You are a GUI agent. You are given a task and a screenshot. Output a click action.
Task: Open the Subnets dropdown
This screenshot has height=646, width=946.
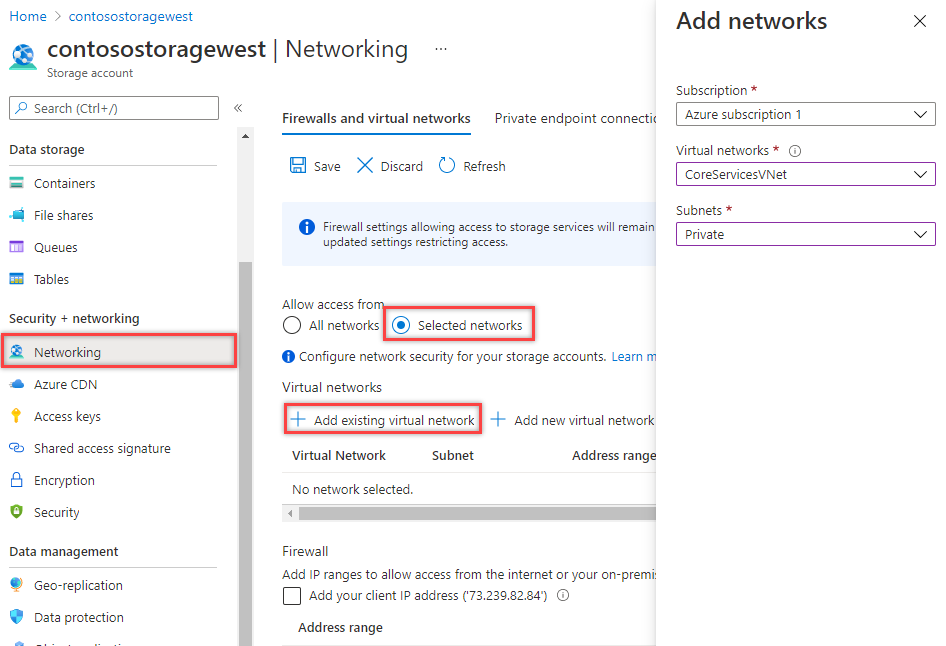[x=805, y=235]
